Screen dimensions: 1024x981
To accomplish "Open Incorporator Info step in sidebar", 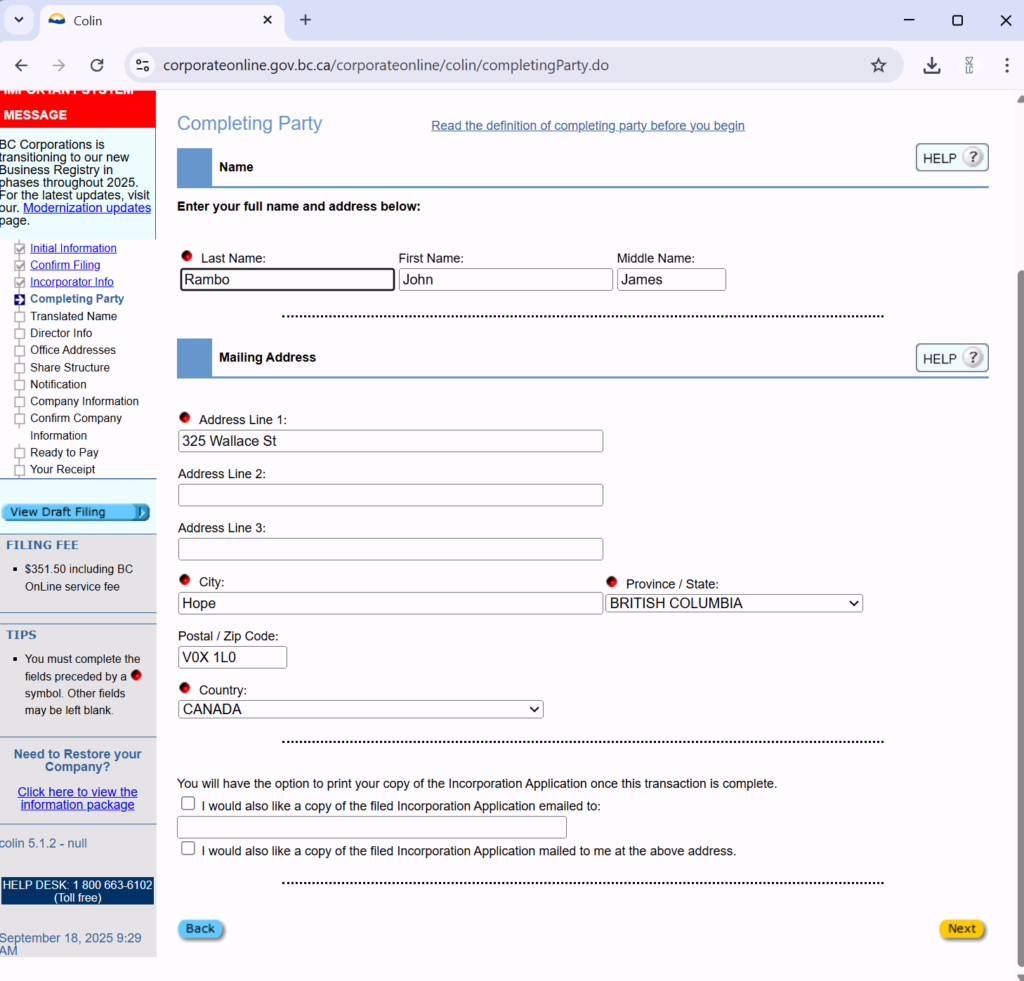I will [x=71, y=282].
